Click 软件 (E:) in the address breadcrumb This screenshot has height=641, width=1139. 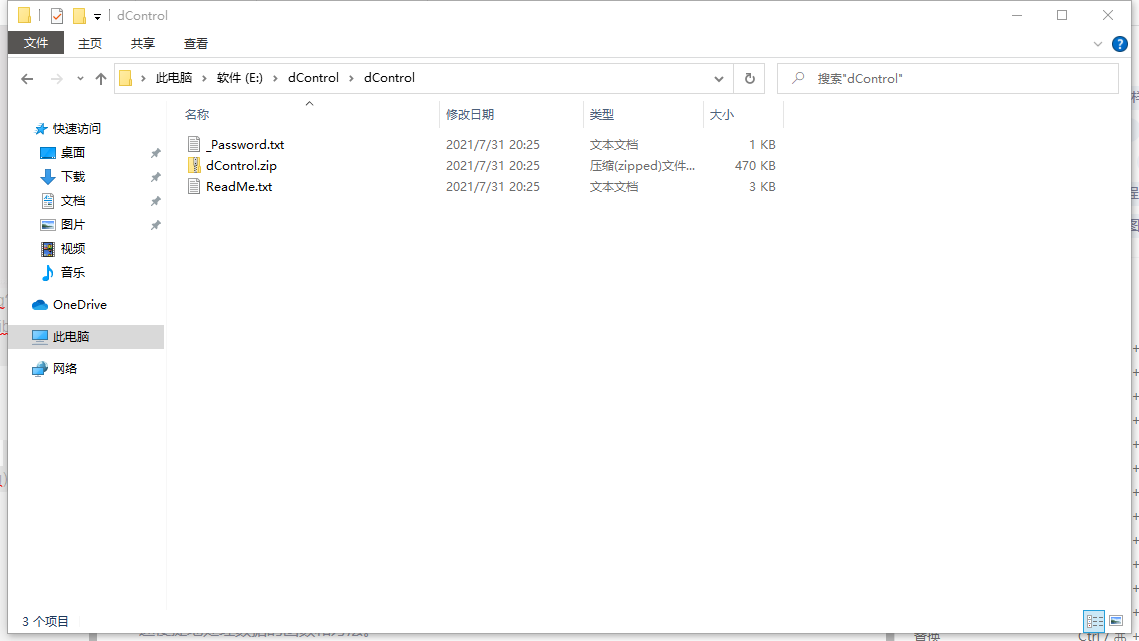[240, 78]
